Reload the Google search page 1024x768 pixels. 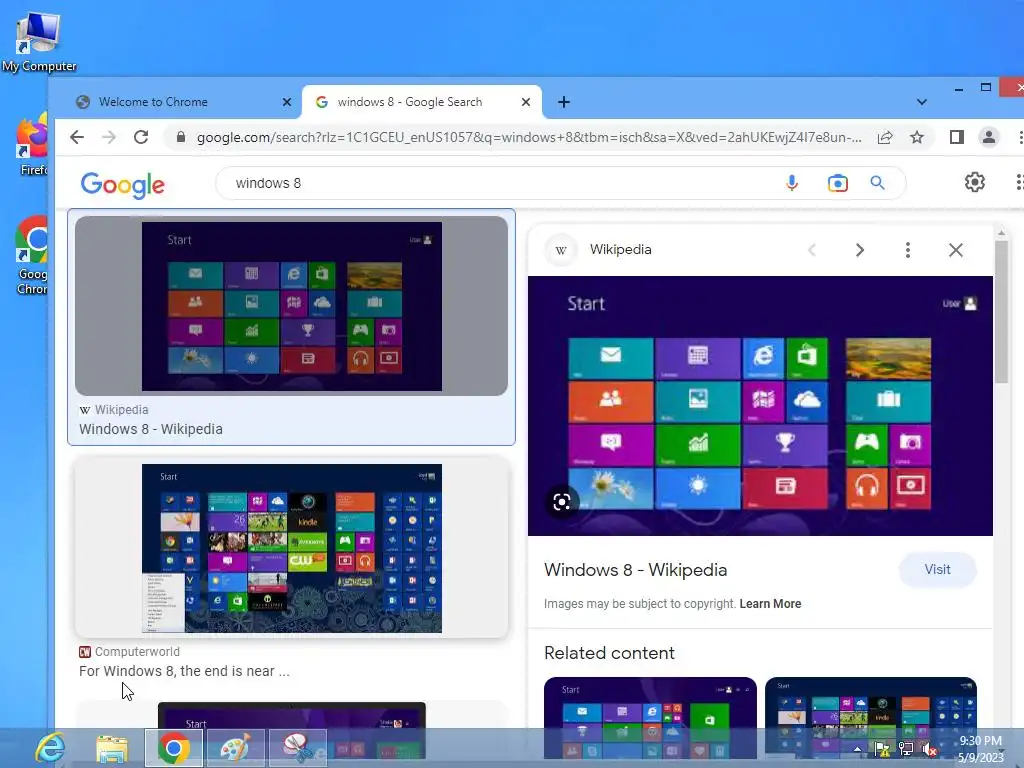point(140,137)
